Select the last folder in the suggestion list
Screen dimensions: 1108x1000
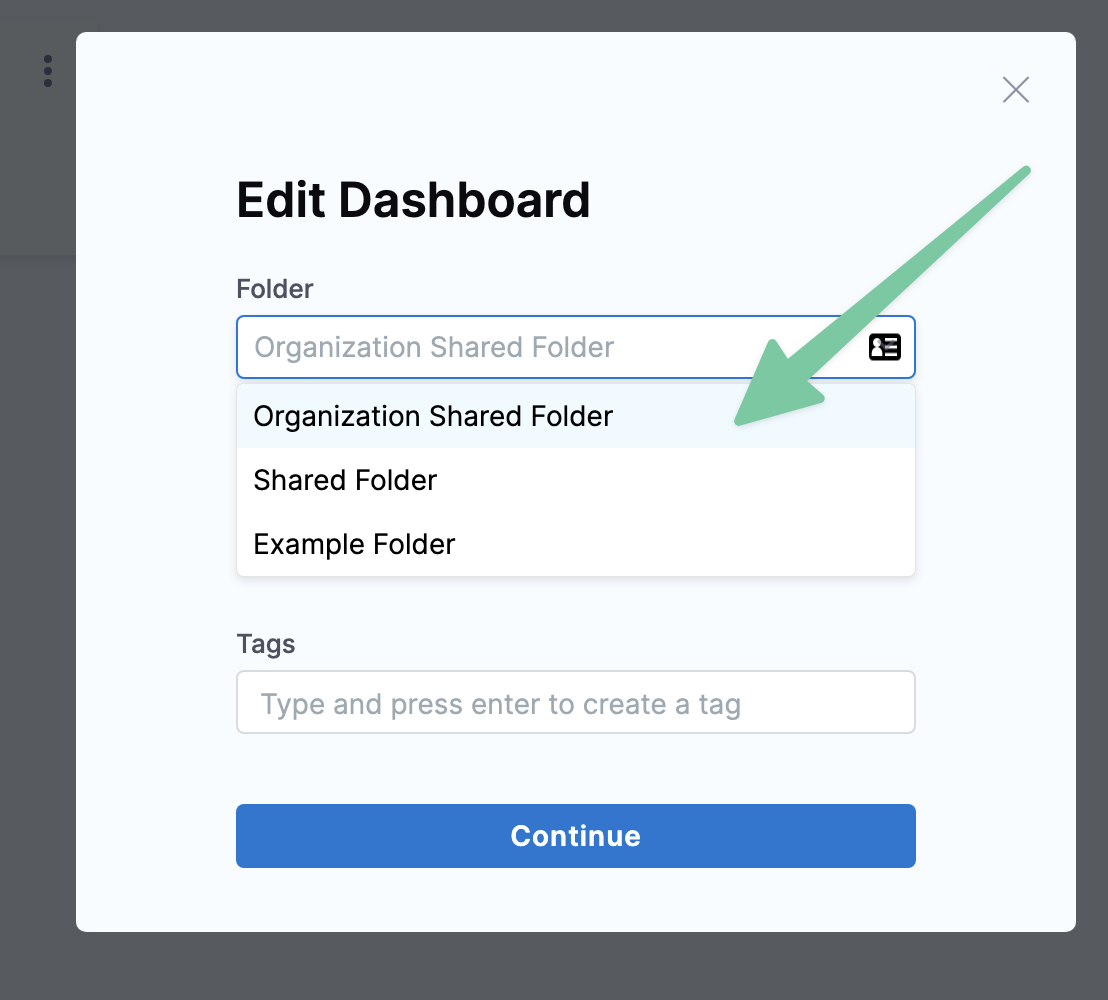(354, 544)
